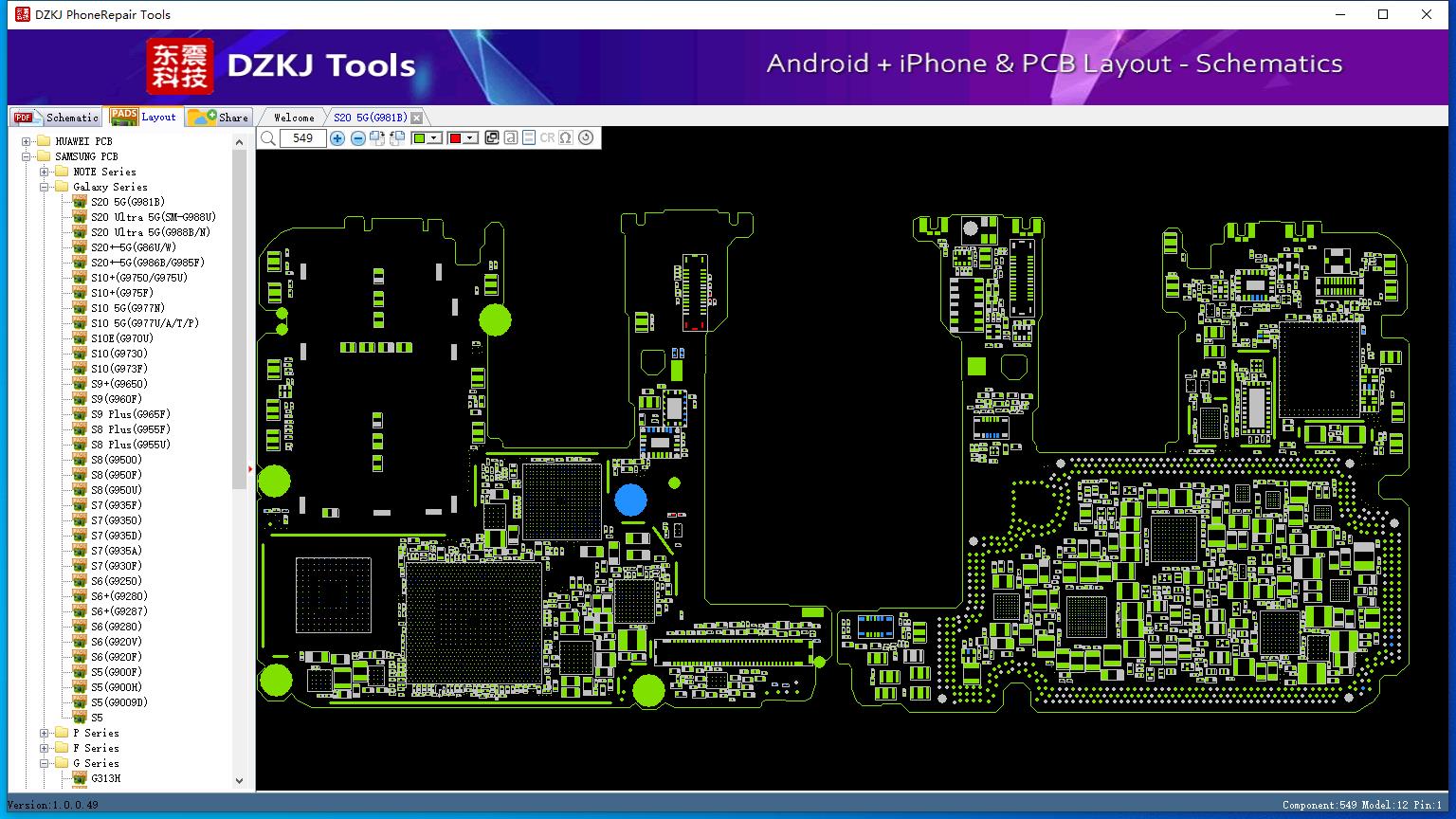Select the S20 5G(G981B) document tab
The height and width of the screenshot is (819, 1456).
point(370,117)
